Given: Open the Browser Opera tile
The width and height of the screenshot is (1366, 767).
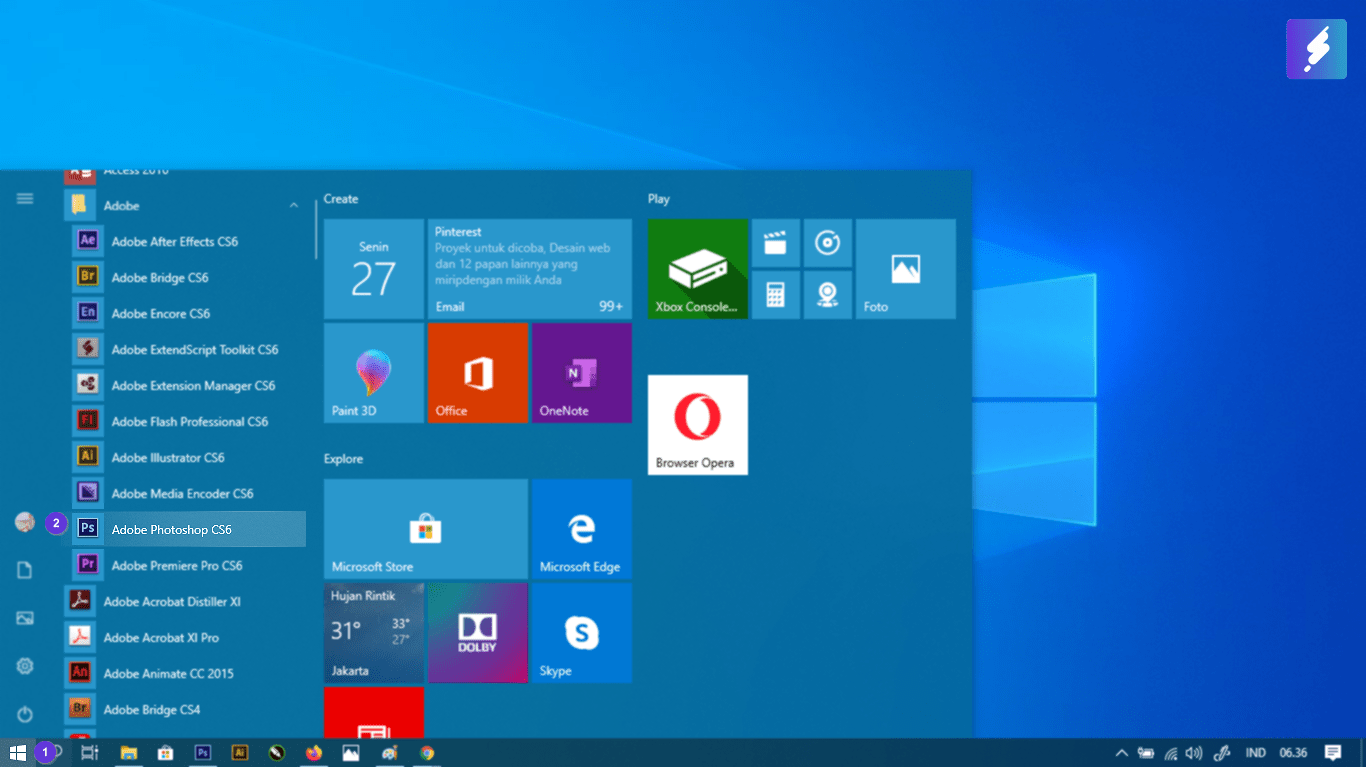Looking at the screenshot, I should (x=697, y=424).
